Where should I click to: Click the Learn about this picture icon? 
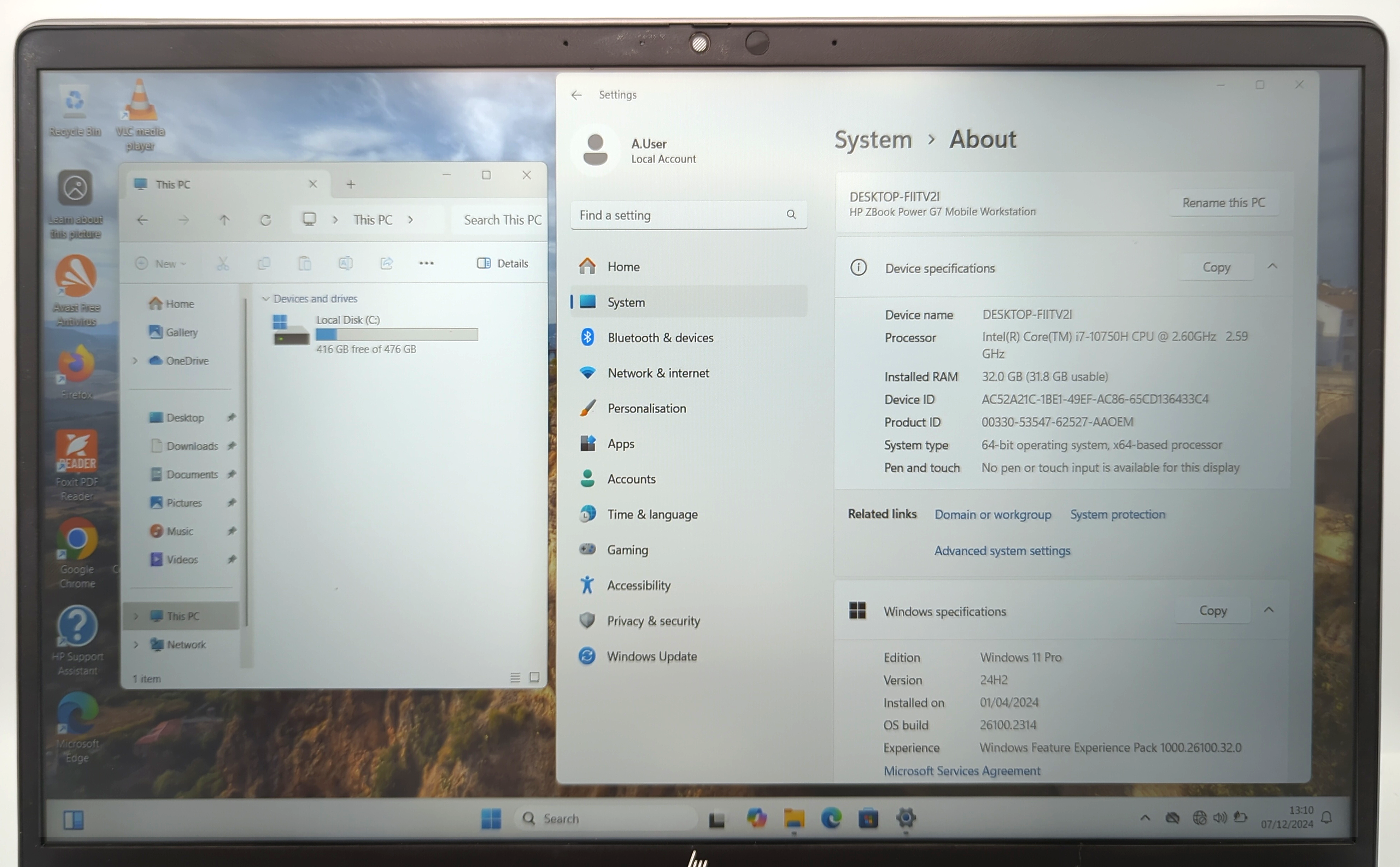[75, 204]
